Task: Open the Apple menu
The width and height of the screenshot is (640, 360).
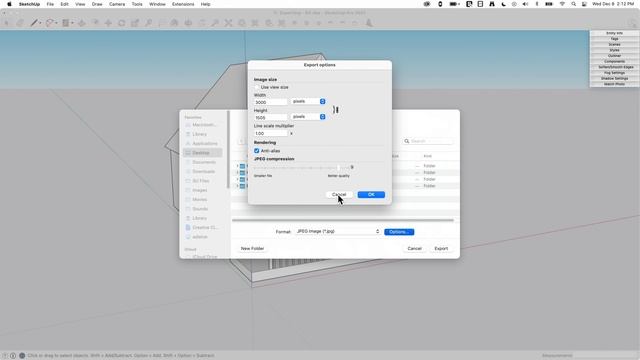Action: click(9, 4)
